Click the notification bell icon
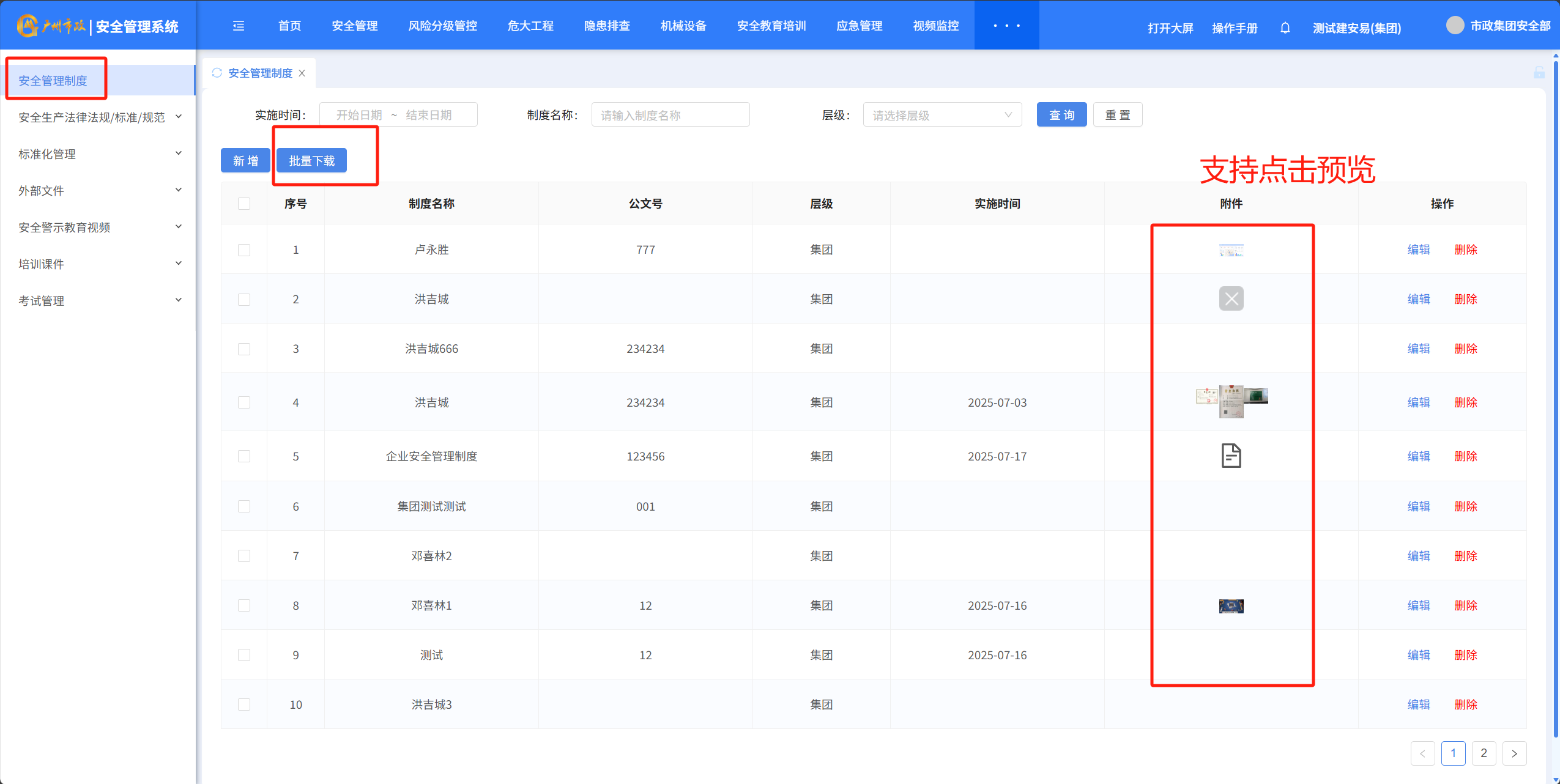Image resolution: width=1560 pixels, height=784 pixels. [x=1285, y=28]
